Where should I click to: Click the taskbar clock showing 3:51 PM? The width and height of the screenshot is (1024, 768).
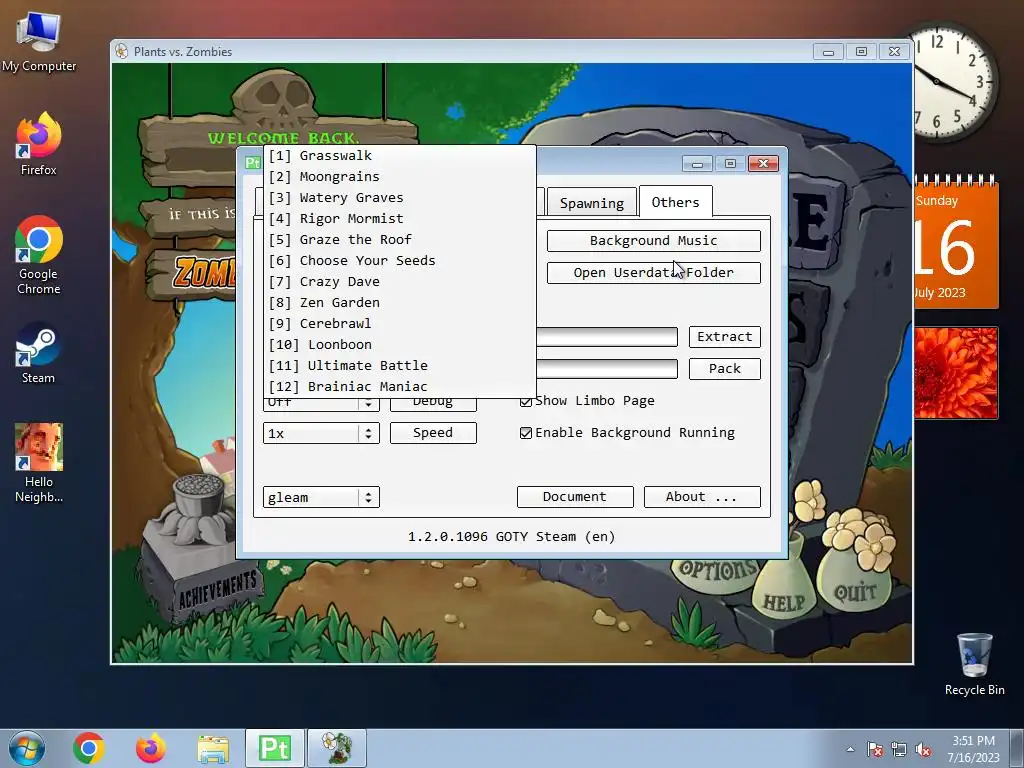click(973, 748)
